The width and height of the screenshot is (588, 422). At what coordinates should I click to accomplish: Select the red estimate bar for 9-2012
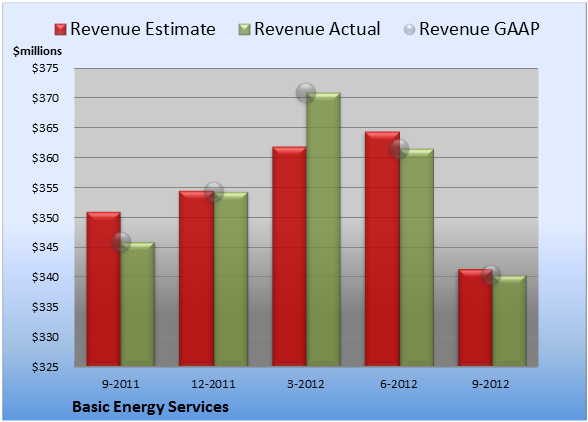coord(475,317)
